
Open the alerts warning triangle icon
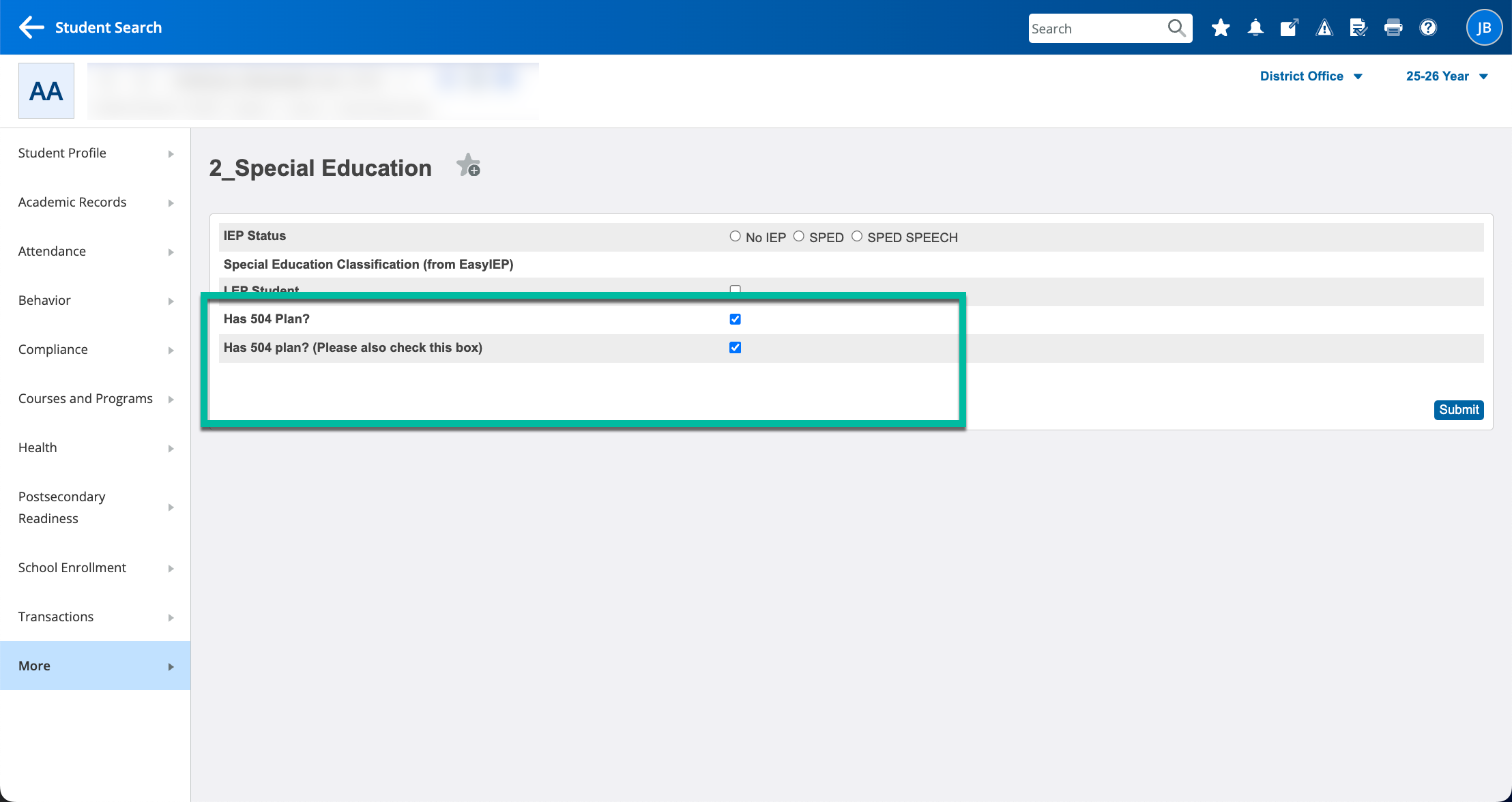(x=1324, y=28)
